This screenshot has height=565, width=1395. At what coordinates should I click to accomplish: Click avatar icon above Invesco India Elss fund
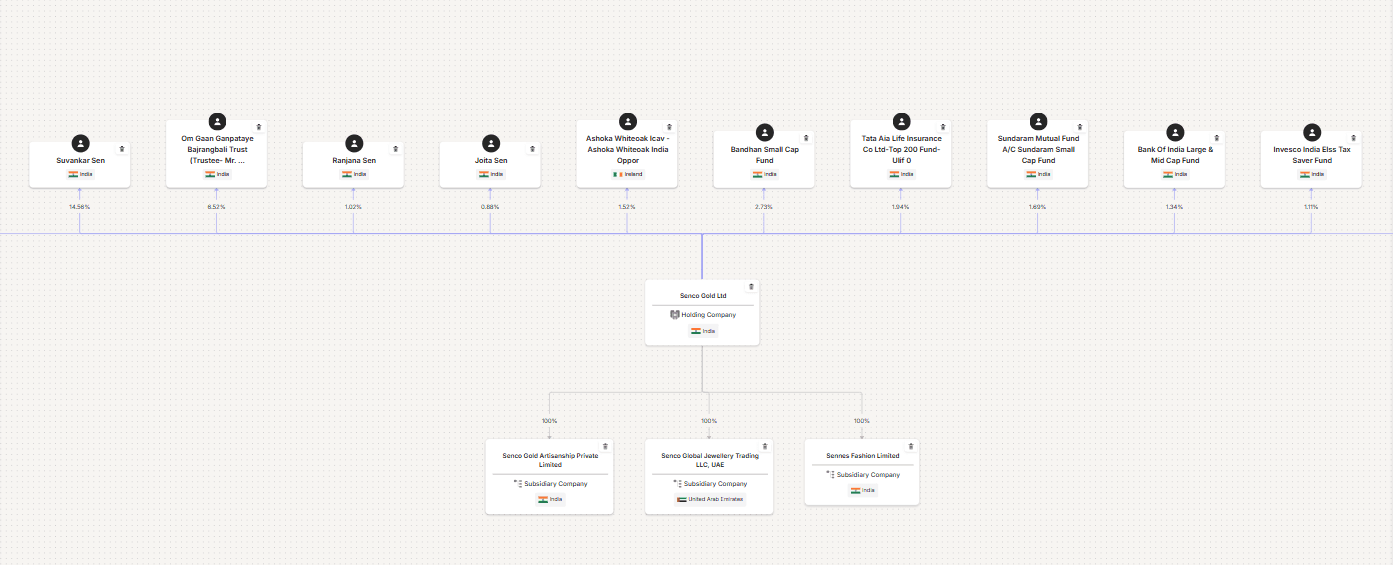pos(1311,132)
